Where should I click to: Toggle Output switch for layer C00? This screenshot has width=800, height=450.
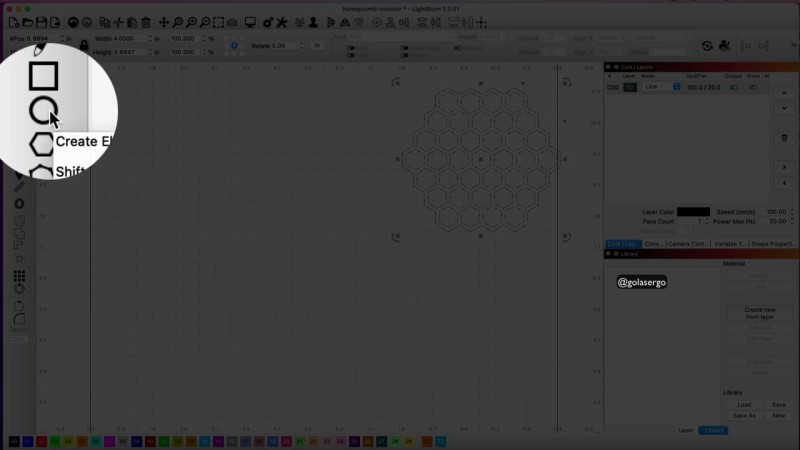735,87
